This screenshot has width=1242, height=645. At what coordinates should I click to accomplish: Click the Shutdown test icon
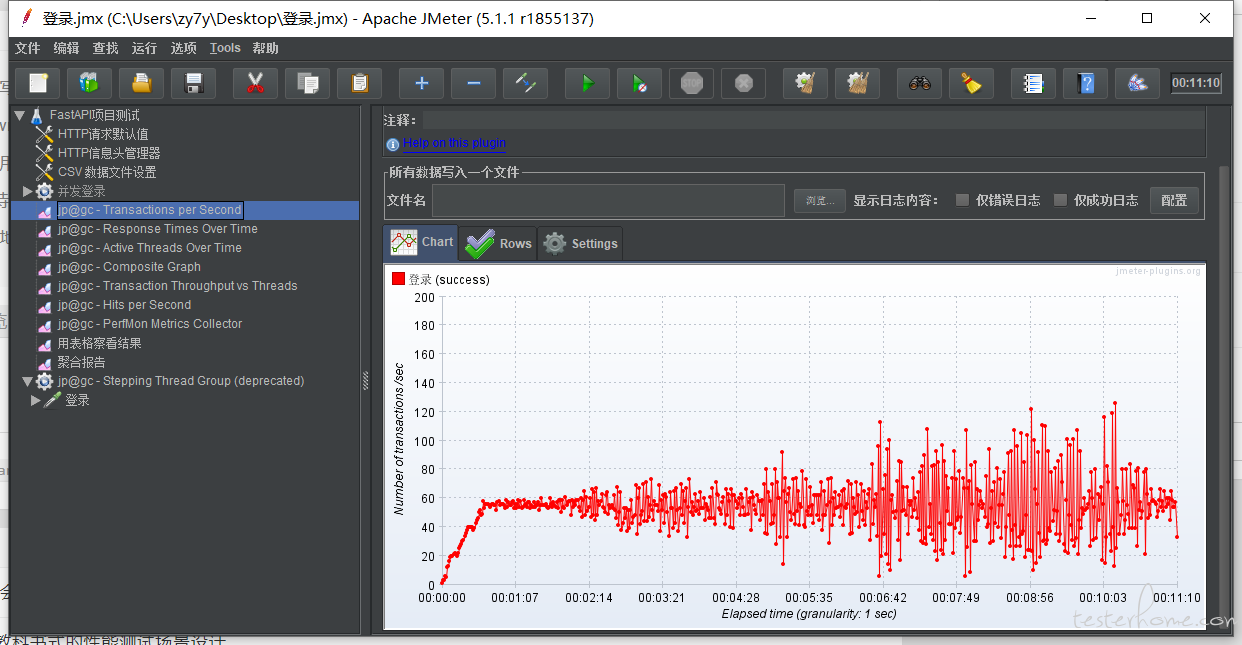(x=744, y=84)
